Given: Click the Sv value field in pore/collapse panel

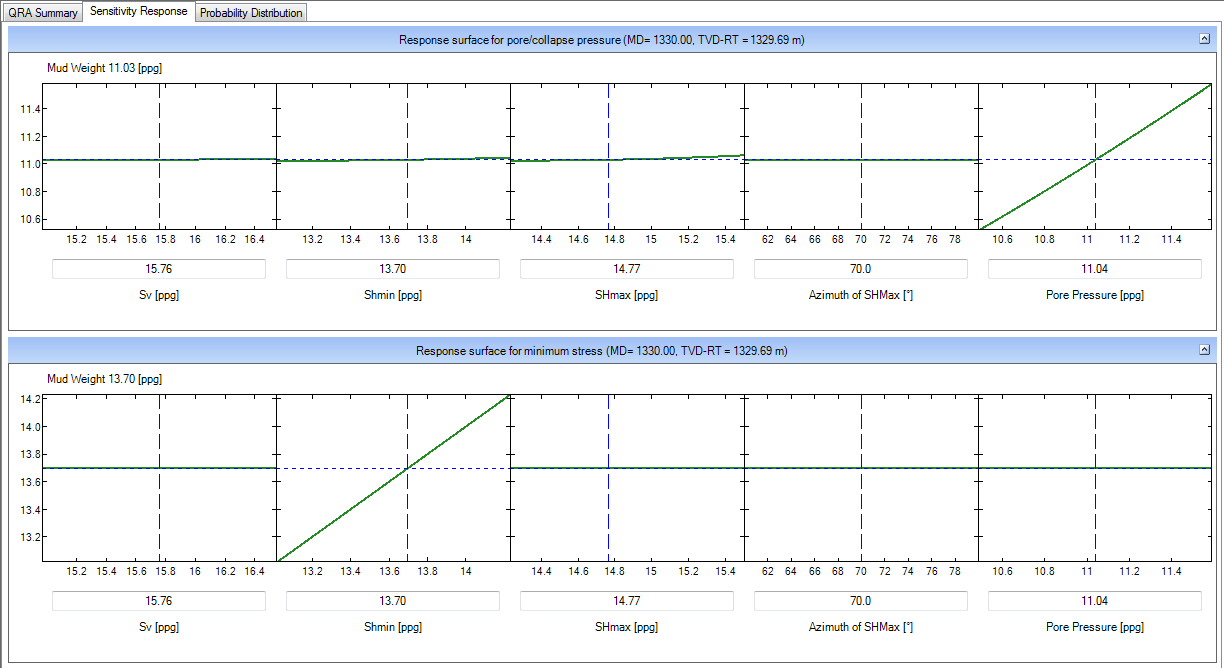Looking at the screenshot, I should tap(159, 269).
